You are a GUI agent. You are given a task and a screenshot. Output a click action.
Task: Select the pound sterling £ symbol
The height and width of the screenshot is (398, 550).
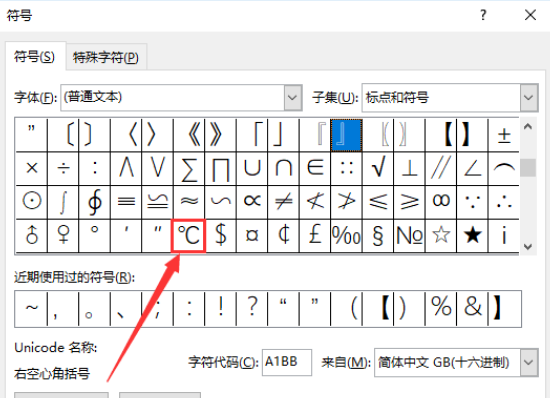(315, 236)
